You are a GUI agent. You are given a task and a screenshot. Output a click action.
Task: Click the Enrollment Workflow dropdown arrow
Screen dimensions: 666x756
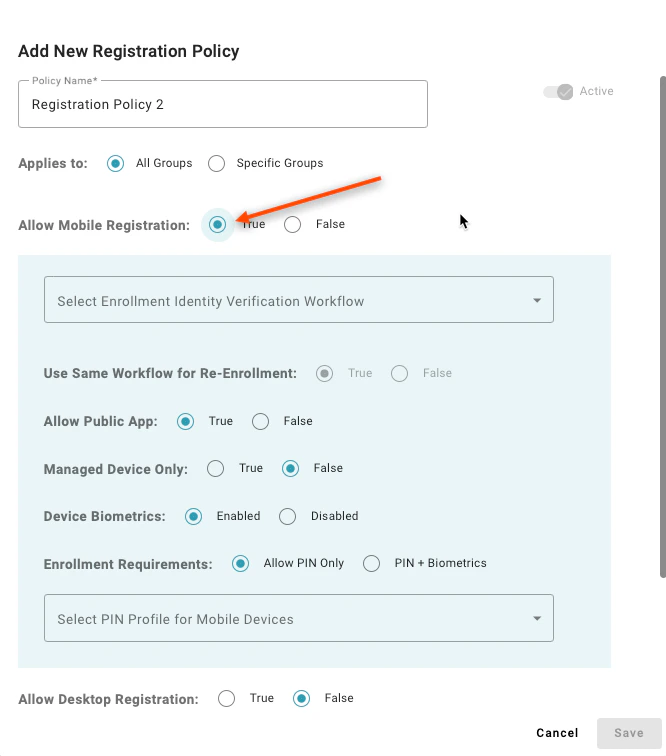coord(537,301)
